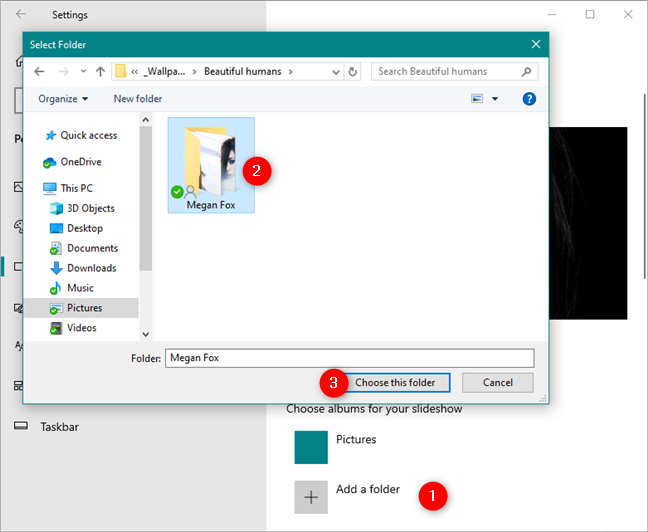This screenshot has height=532, width=648.
Task: Click the Up one level arrow
Action: (x=100, y=72)
